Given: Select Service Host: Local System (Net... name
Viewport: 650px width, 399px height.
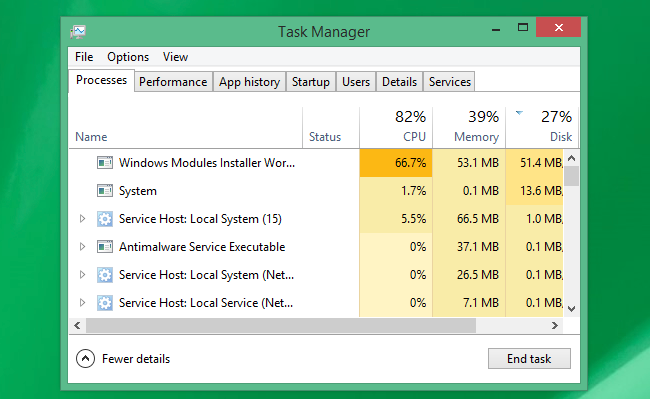Looking at the screenshot, I should click(206, 275).
